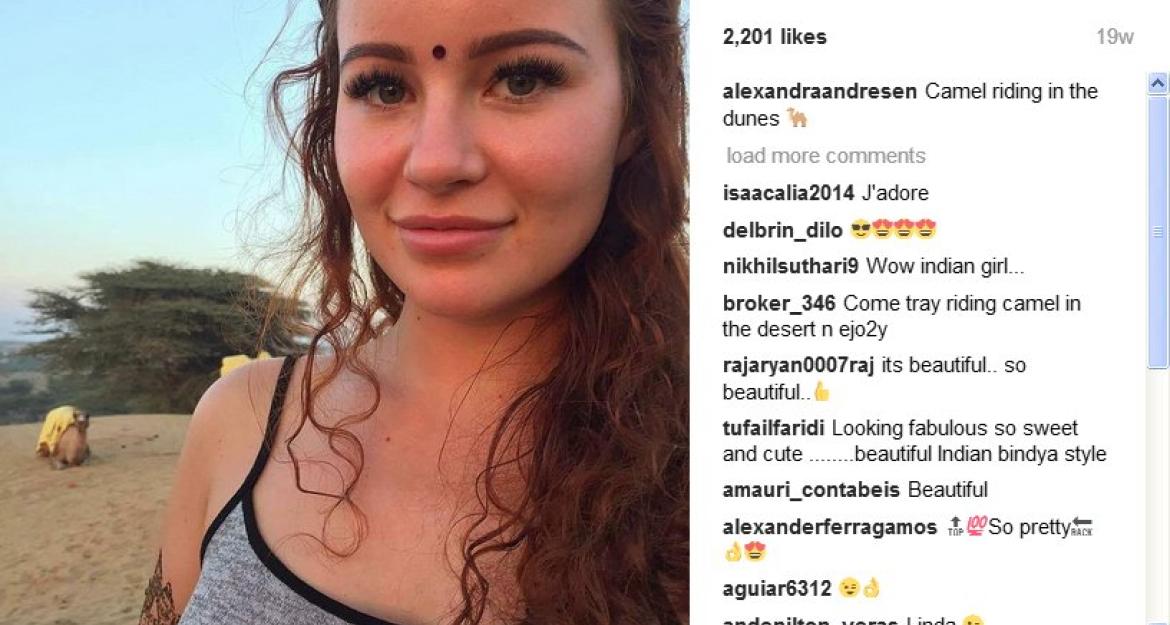Click the comments scrollbar thumb
The width and height of the screenshot is (1170, 625).
pyautogui.click(x=1157, y=232)
